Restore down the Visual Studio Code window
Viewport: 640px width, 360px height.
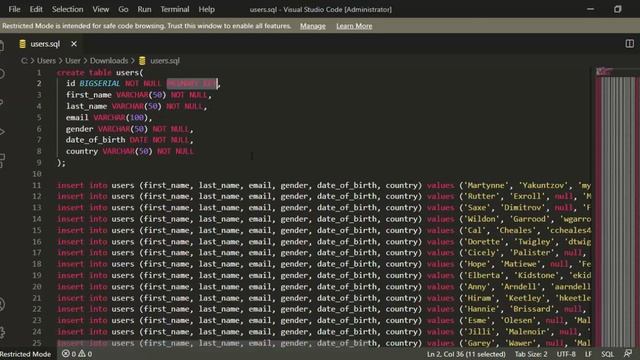click(x=618, y=9)
